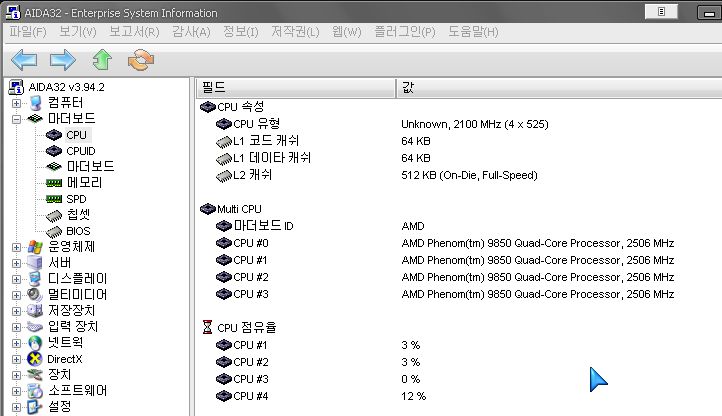Screen dimensions: 722x416
Task: Click the AIDA32 title bar app icon
Action: [x=13, y=12]
